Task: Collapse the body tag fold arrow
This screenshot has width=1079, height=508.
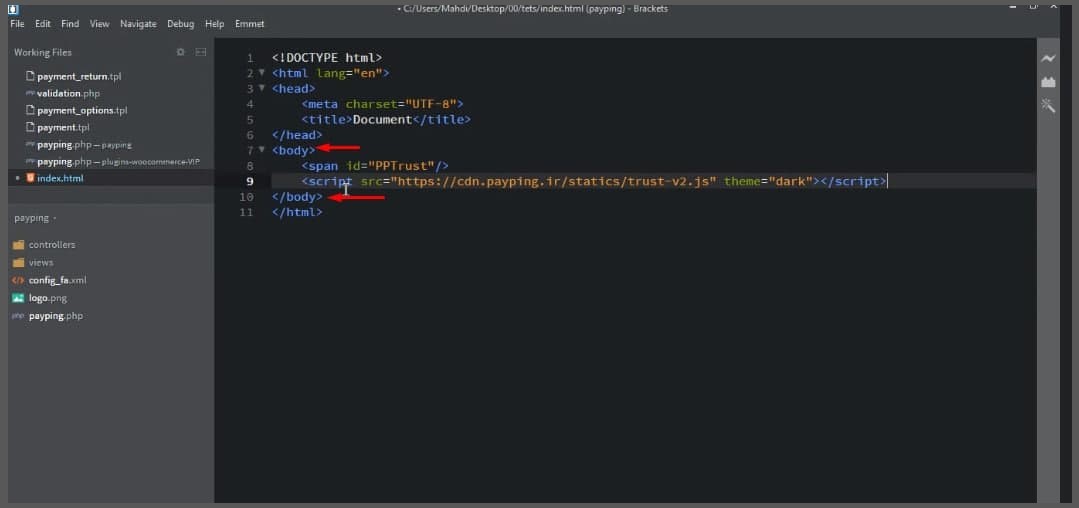Action: coord(261,149)
